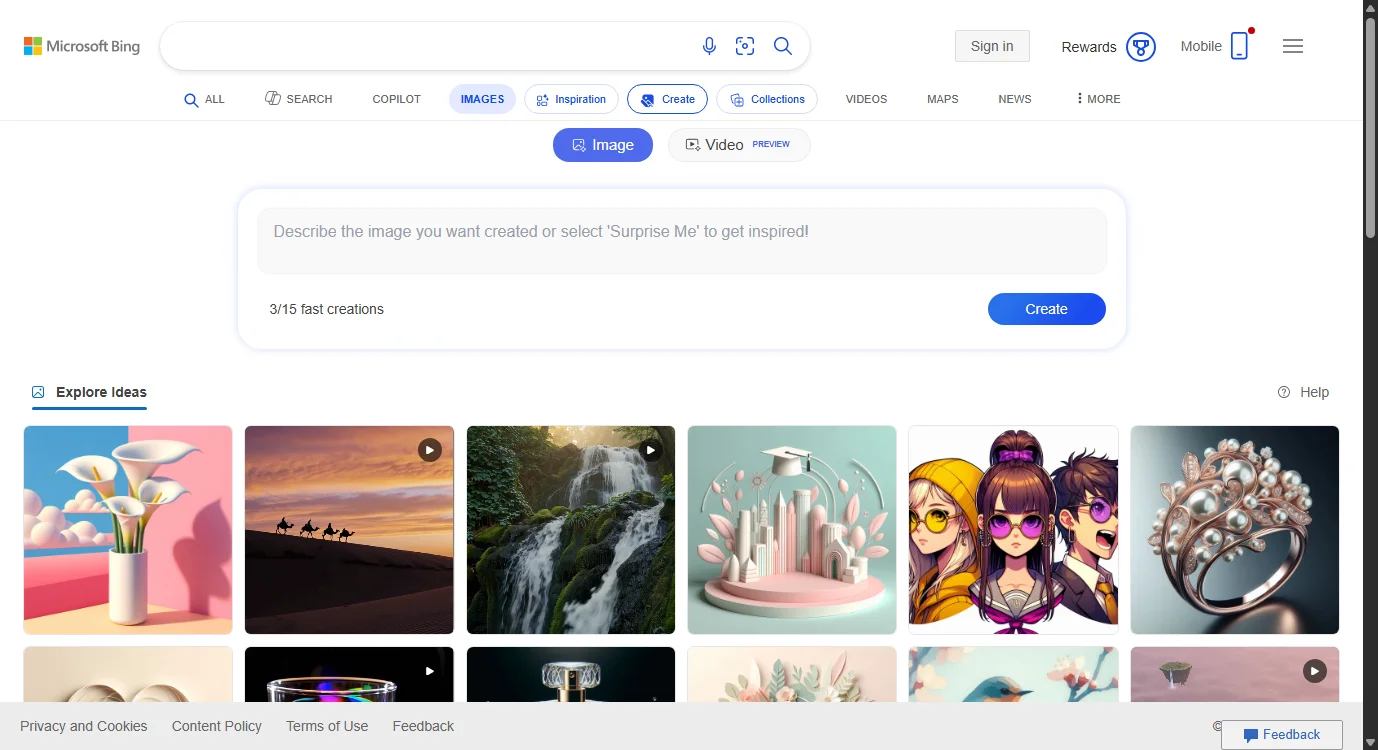
Task: Sign in to your account
Action: click(x=991, y=45)
